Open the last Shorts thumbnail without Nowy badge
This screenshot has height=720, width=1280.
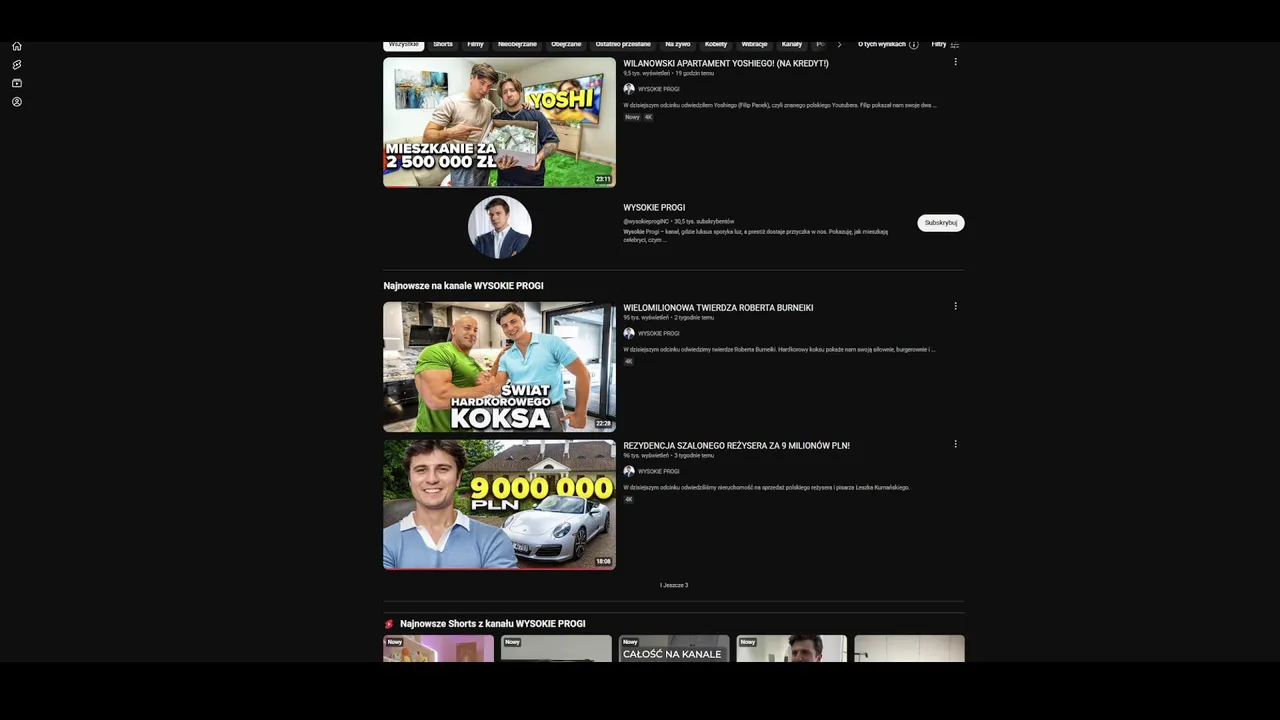point(909,648)
